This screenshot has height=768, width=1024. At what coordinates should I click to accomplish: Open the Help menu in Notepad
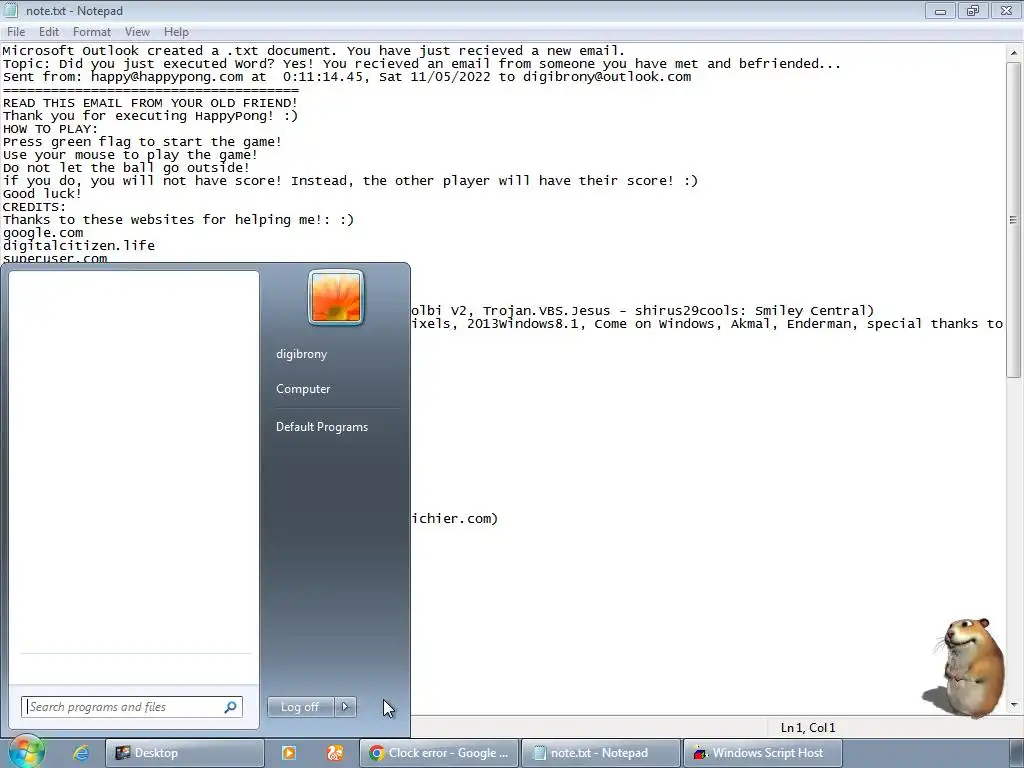176,32
